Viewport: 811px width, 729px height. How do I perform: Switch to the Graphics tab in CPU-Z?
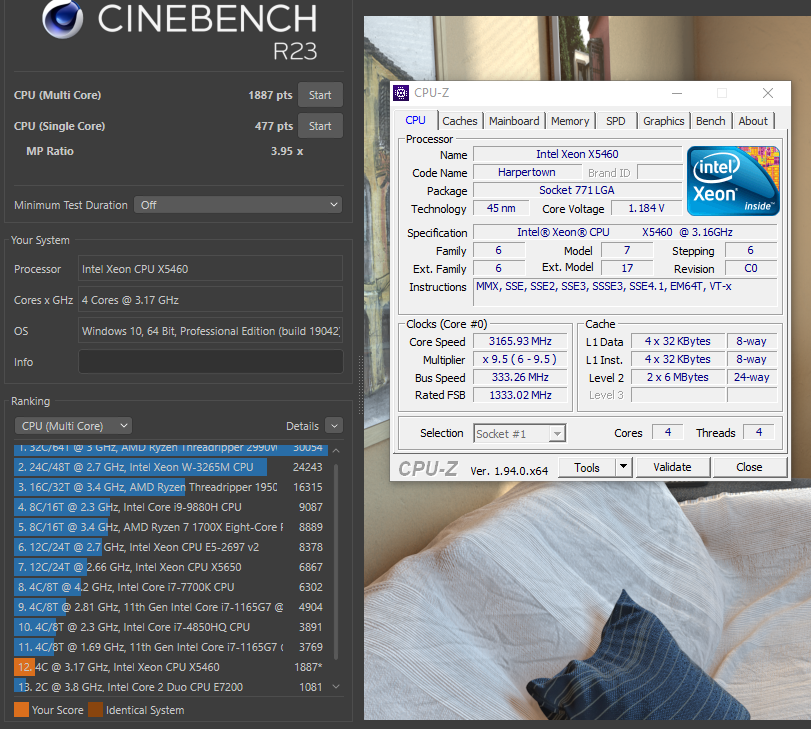[x=664, y=121]
